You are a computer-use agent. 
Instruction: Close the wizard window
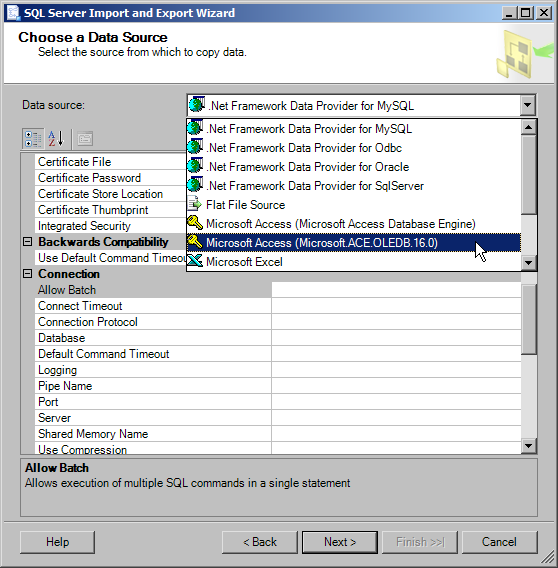point(544,13)
